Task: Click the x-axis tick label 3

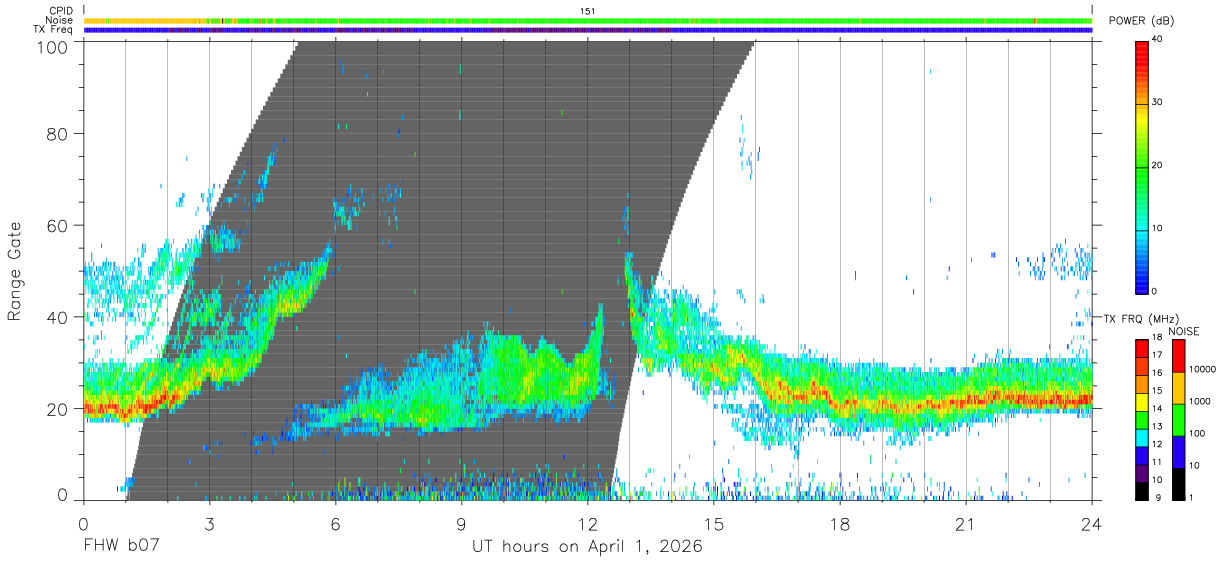Action: [209, 524]
